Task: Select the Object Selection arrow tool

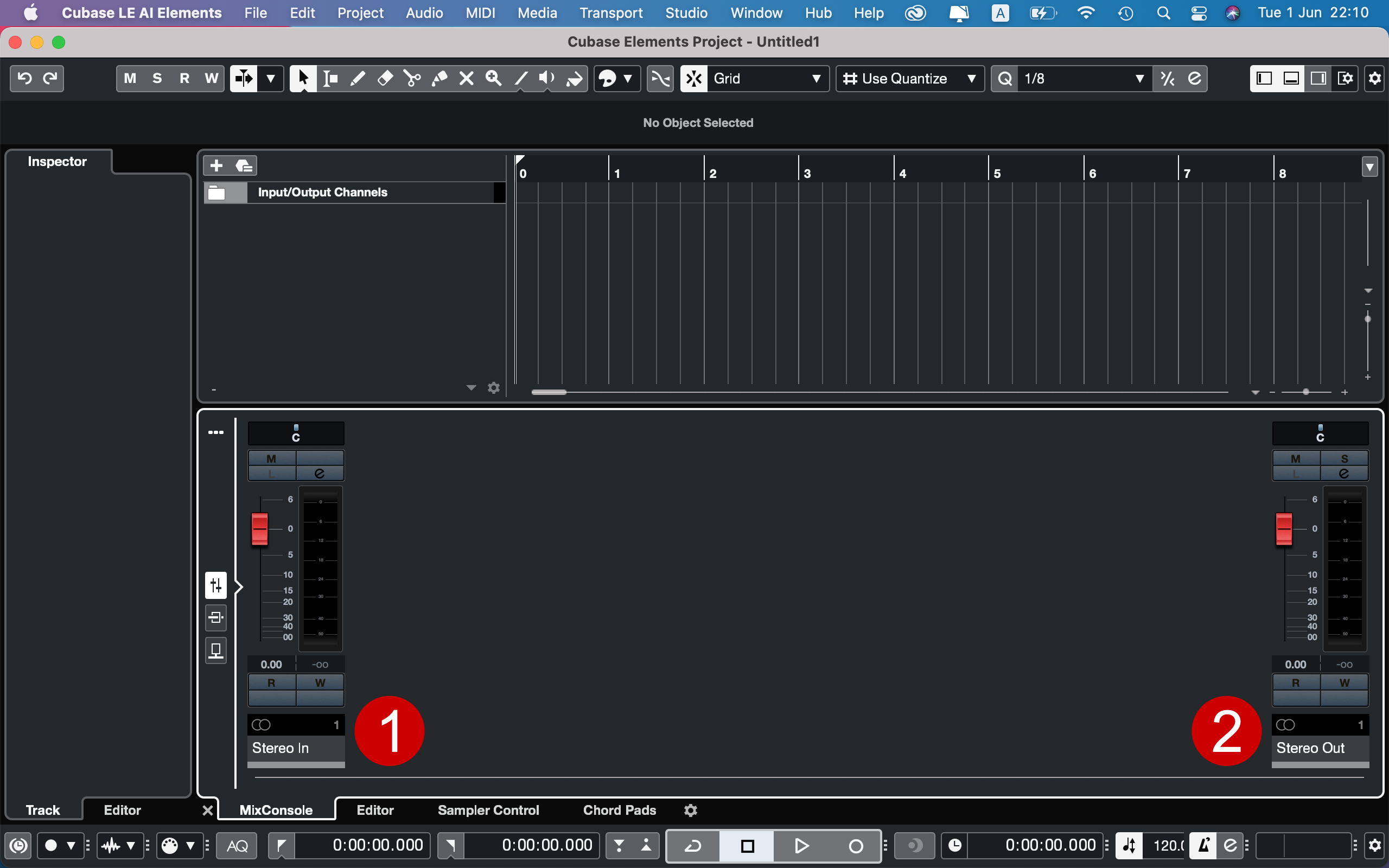Action: 303,78
